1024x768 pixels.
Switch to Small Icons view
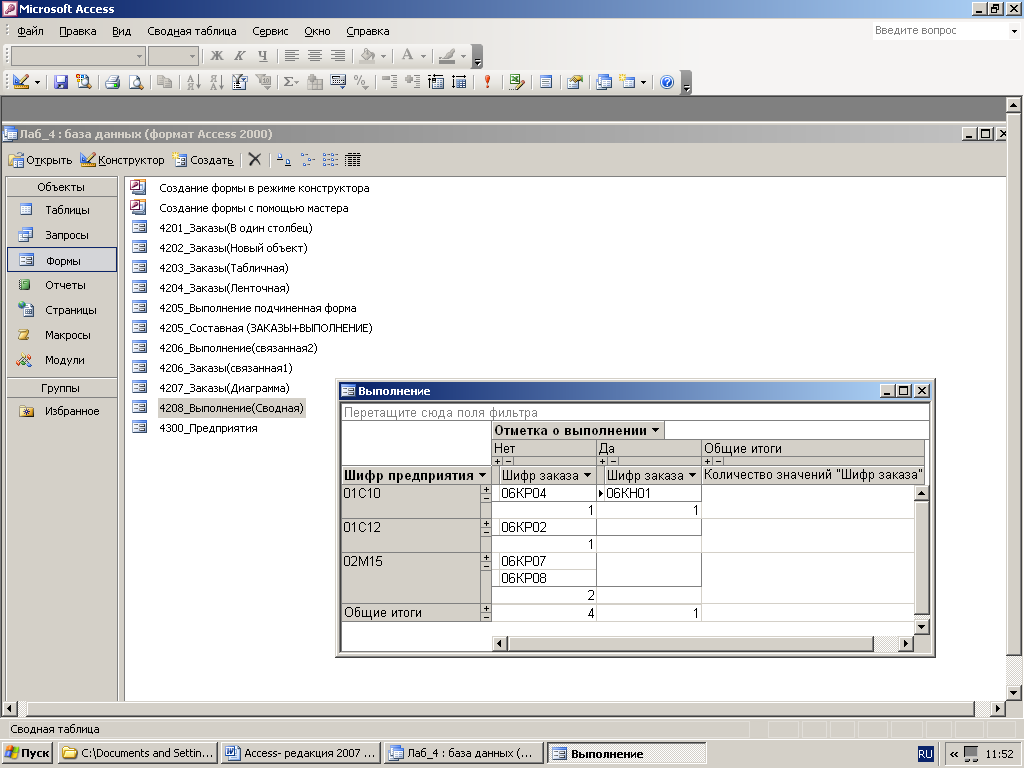(307, 160)
